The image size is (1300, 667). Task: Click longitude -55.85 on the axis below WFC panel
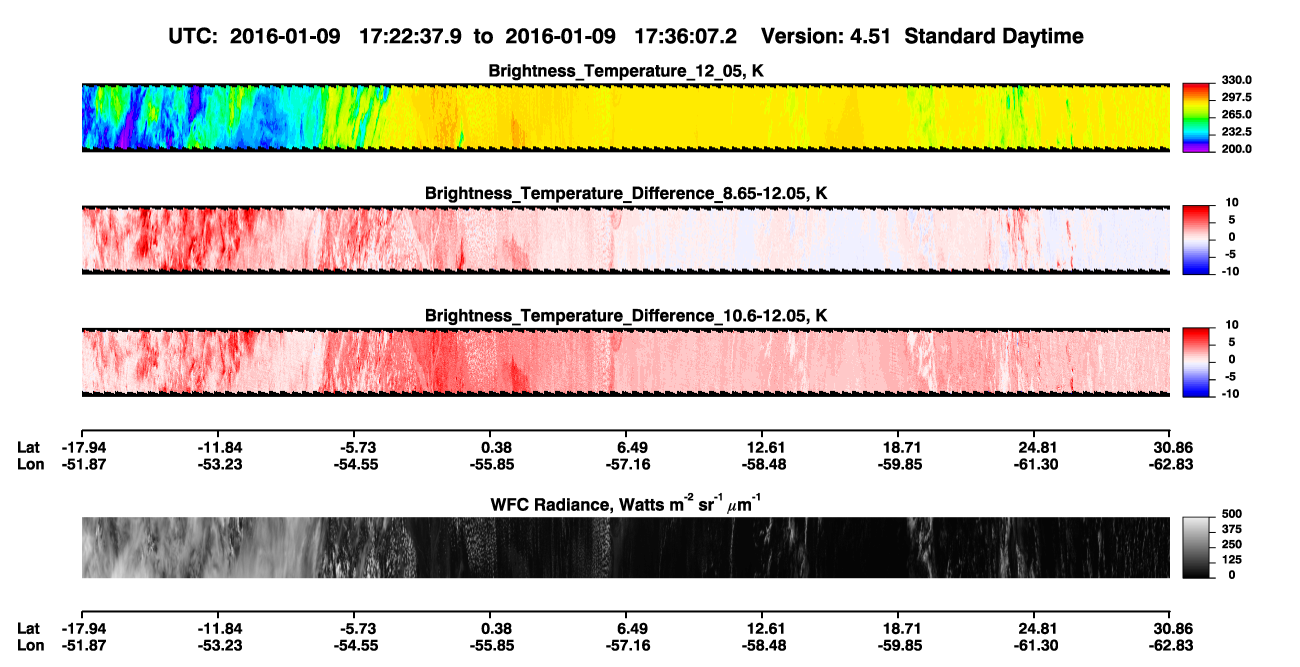click(490, 645)
